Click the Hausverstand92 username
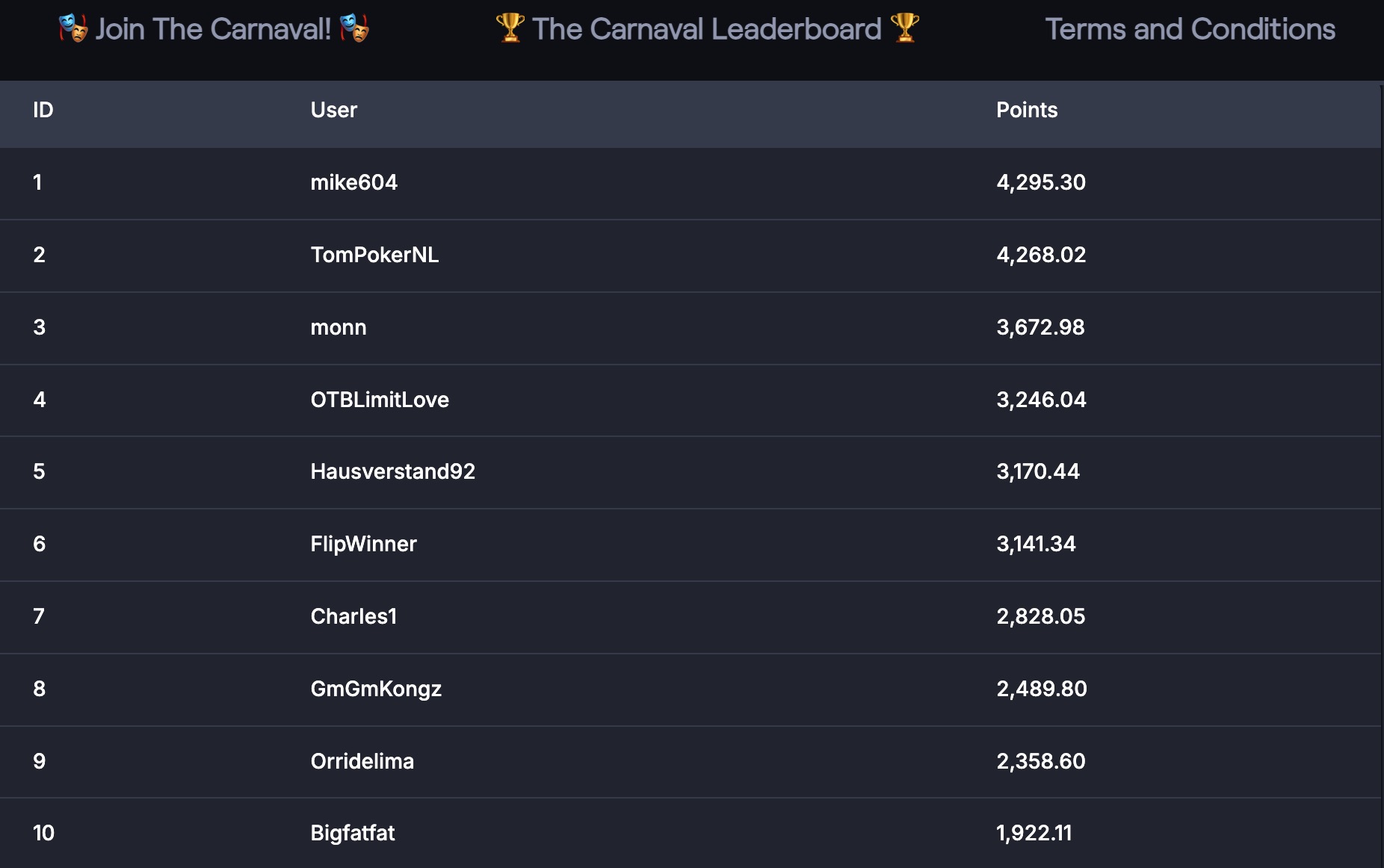Viewport: 1384px width, 868px height. point(392,471)
